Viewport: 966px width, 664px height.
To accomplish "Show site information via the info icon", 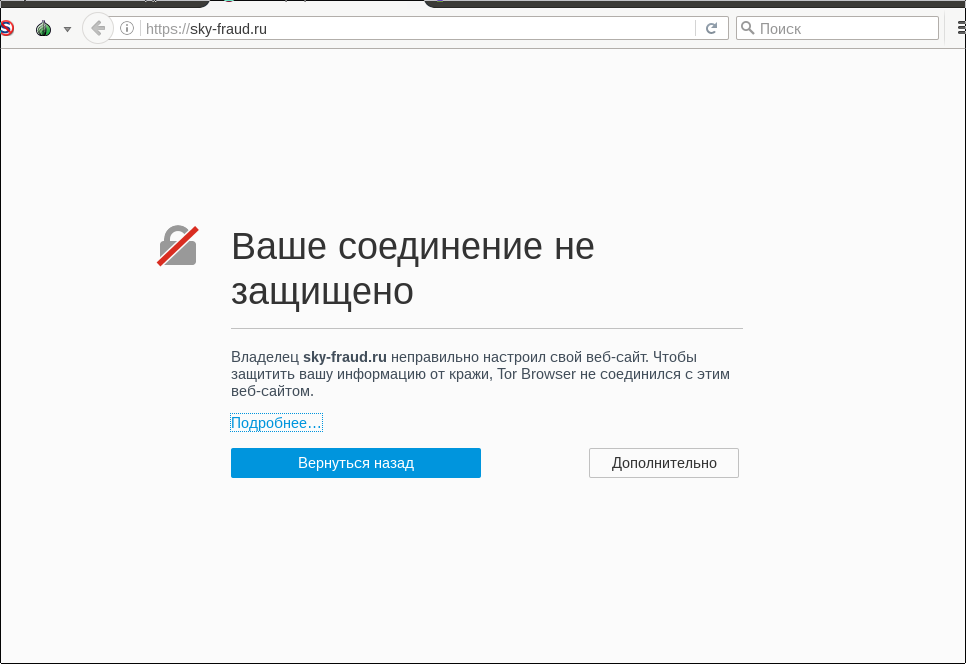I will (x=127, y=28).
